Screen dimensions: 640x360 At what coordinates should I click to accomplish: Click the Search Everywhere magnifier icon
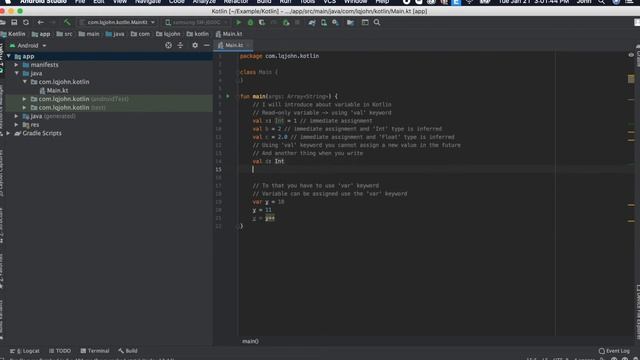point(377,22)
